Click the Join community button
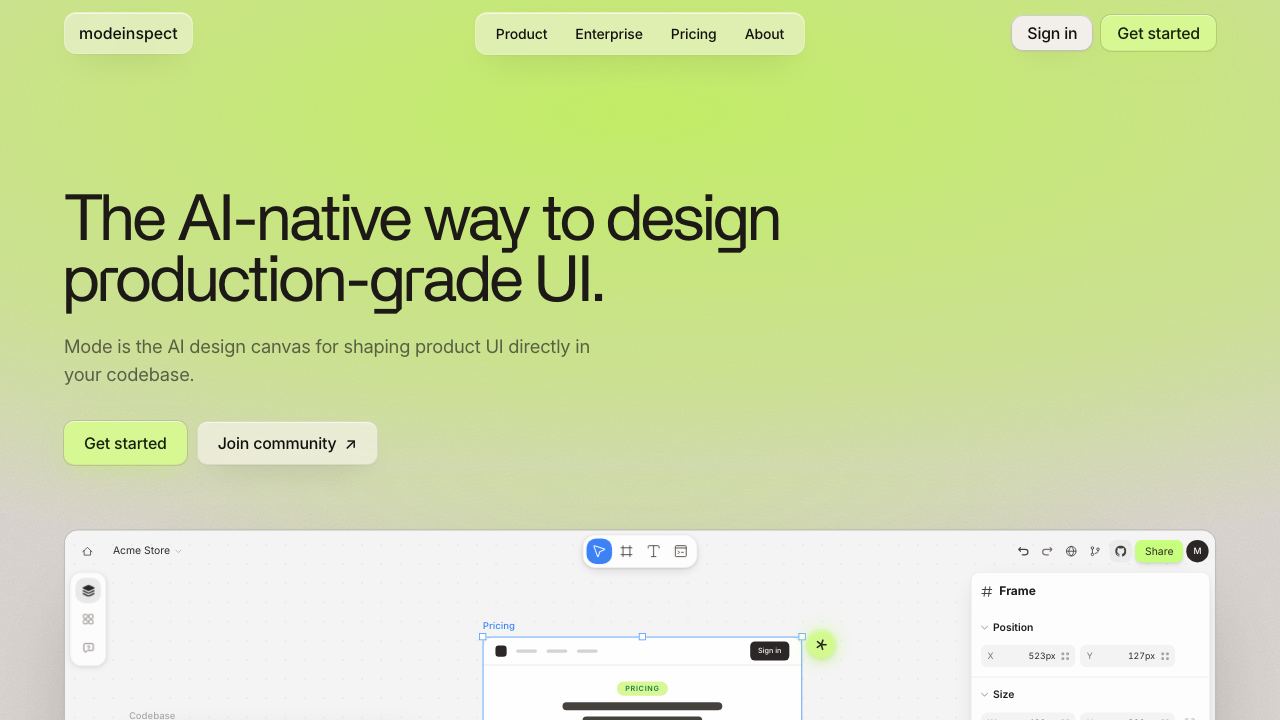The width and height of the screenshot is (1280, 720). (x=287, y=443)
